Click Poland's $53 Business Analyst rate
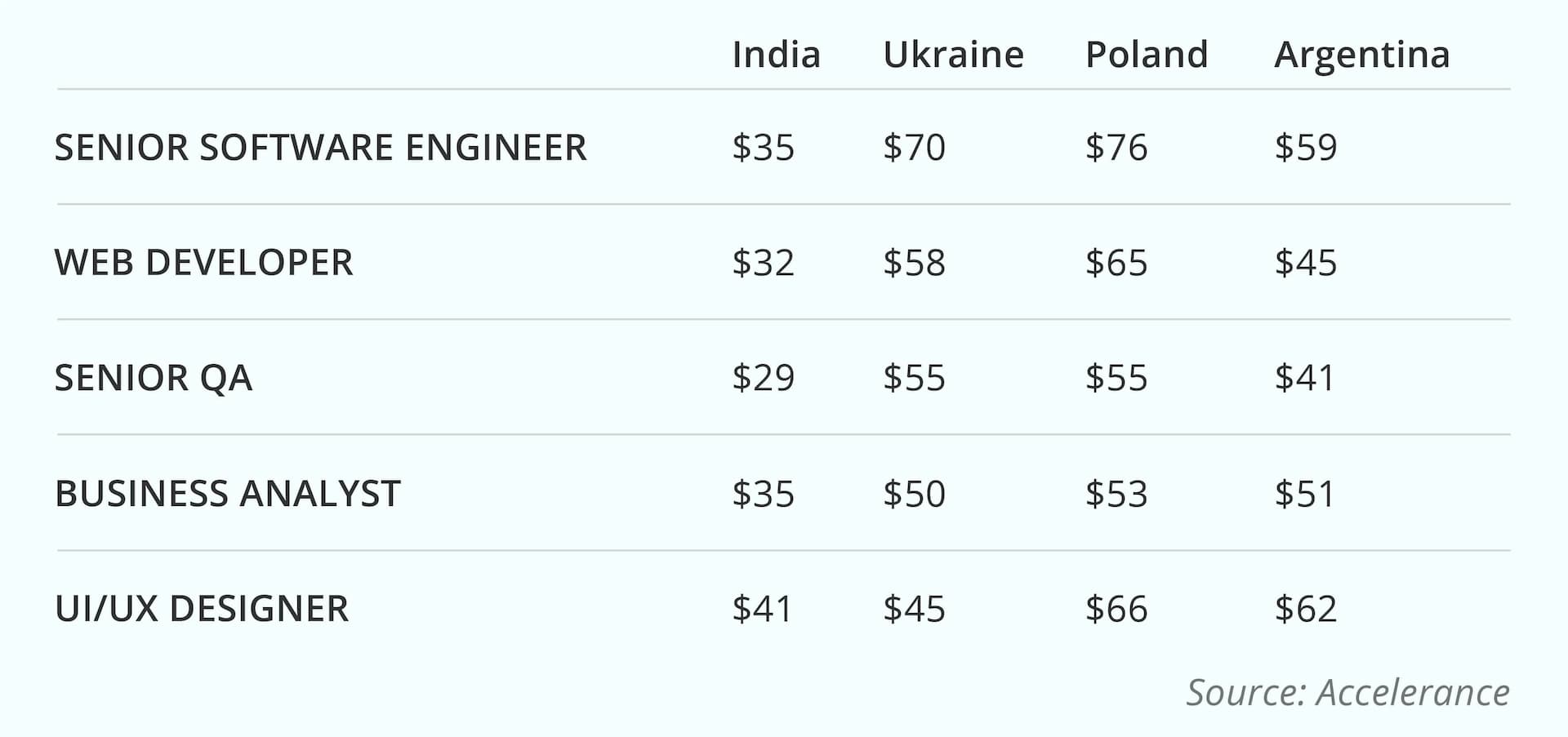Image resolution: width=1568 pixels, height=737 pixels. click(x=1116, y=494)
